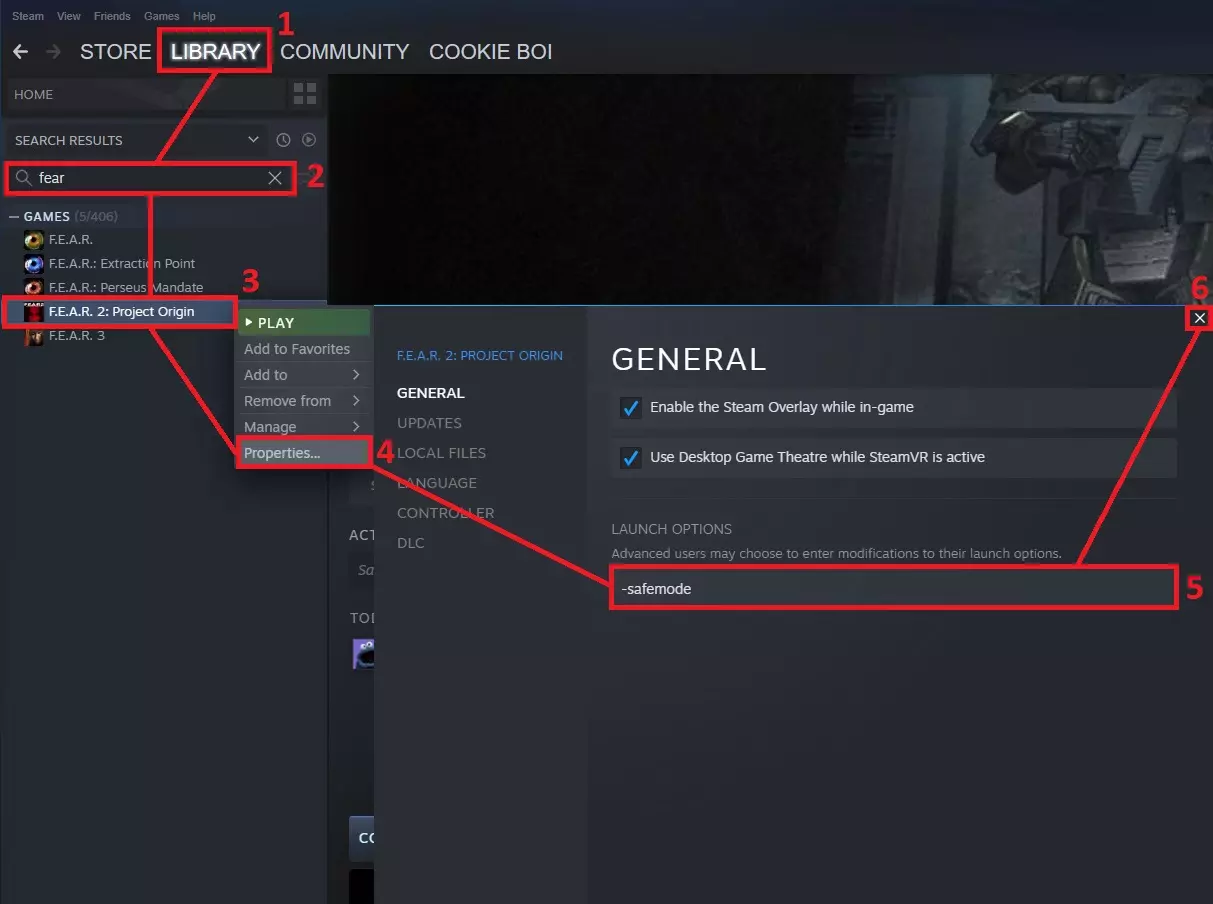
Task: Open the DLC properties section
Action: pos(411,543)
